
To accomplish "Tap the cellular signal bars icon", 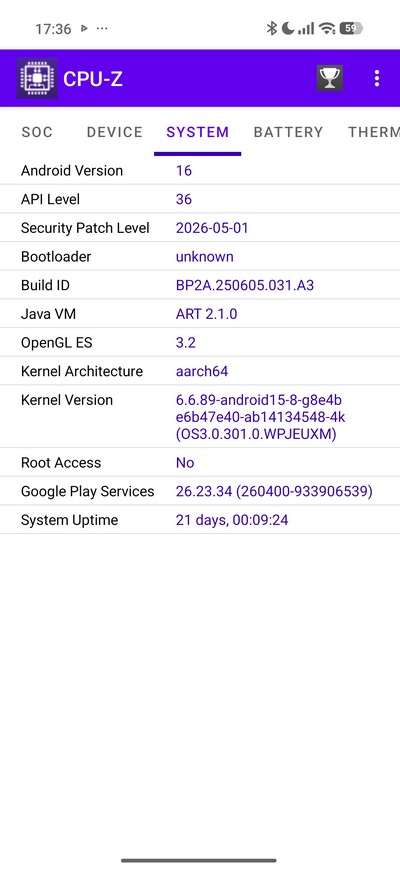I will [306, 28].
